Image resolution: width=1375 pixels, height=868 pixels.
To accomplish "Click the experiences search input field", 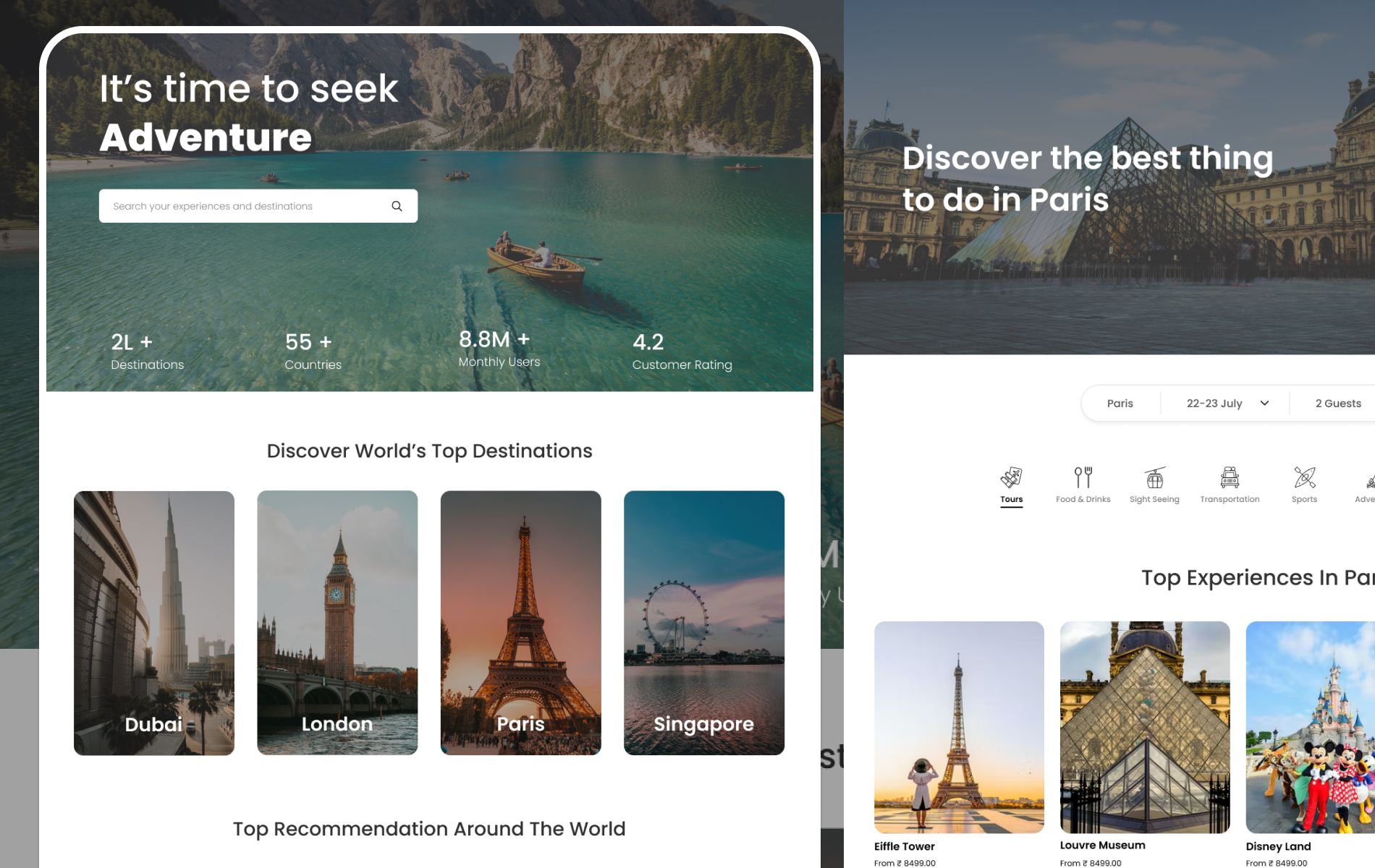I will click(x=239, y=205).
